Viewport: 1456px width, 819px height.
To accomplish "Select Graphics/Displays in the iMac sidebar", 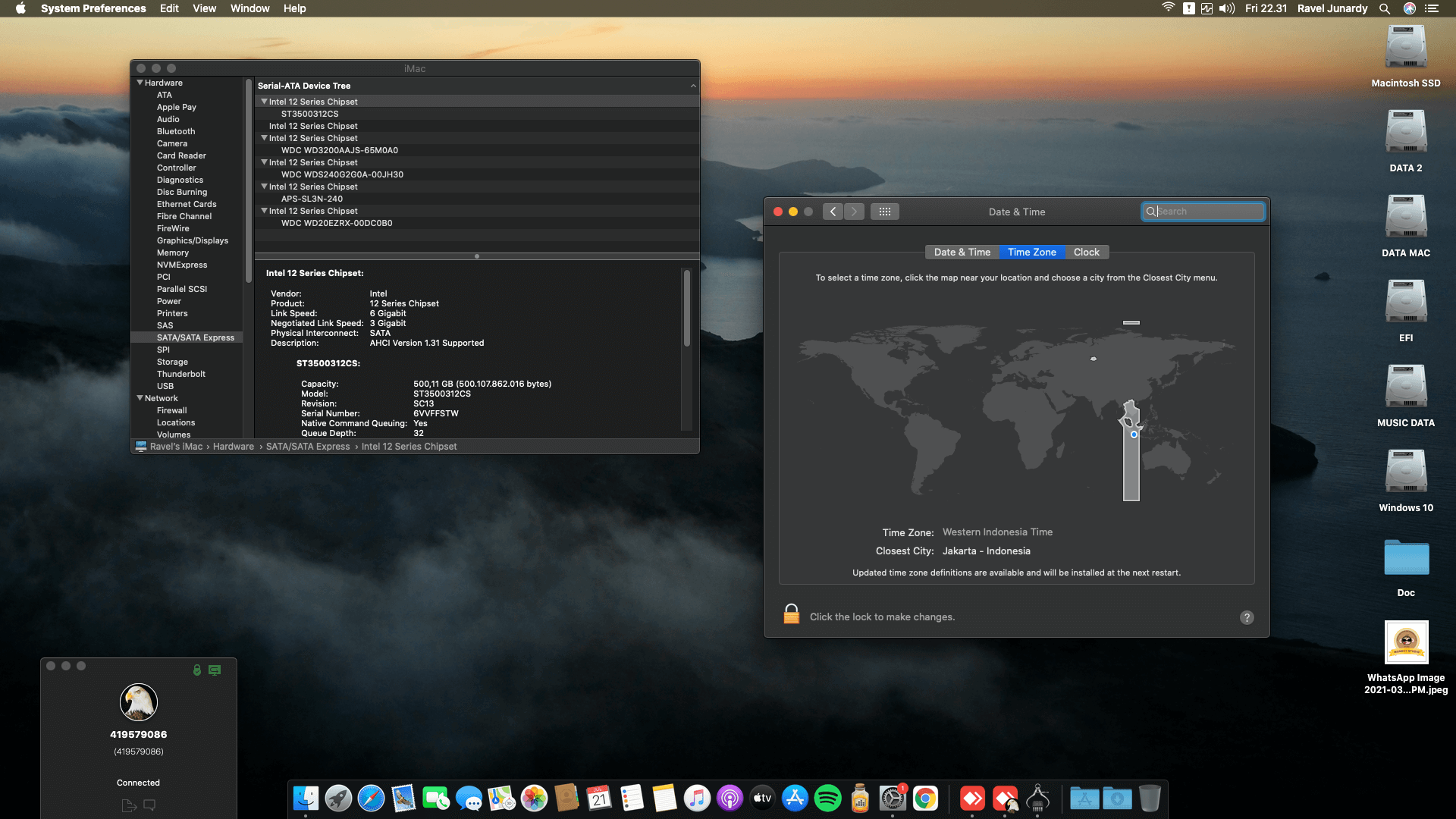I will [x=192, y=240].
